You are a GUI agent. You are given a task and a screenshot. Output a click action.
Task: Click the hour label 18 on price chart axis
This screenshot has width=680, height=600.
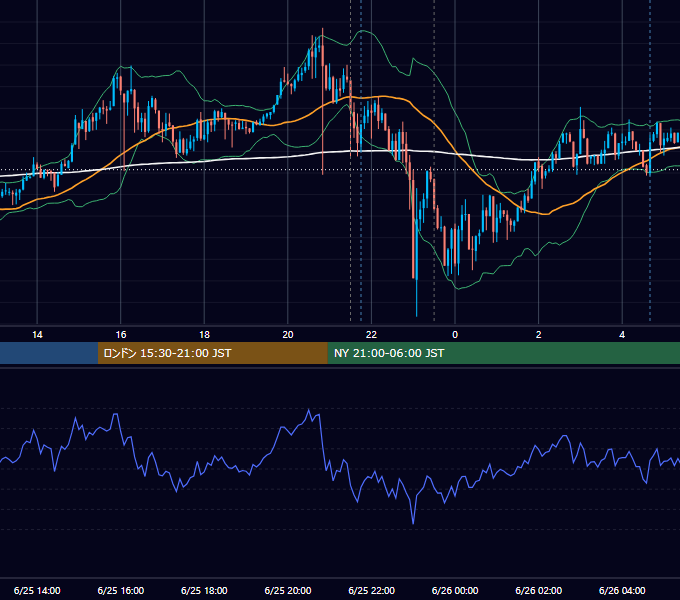click(x=204, y=335)
